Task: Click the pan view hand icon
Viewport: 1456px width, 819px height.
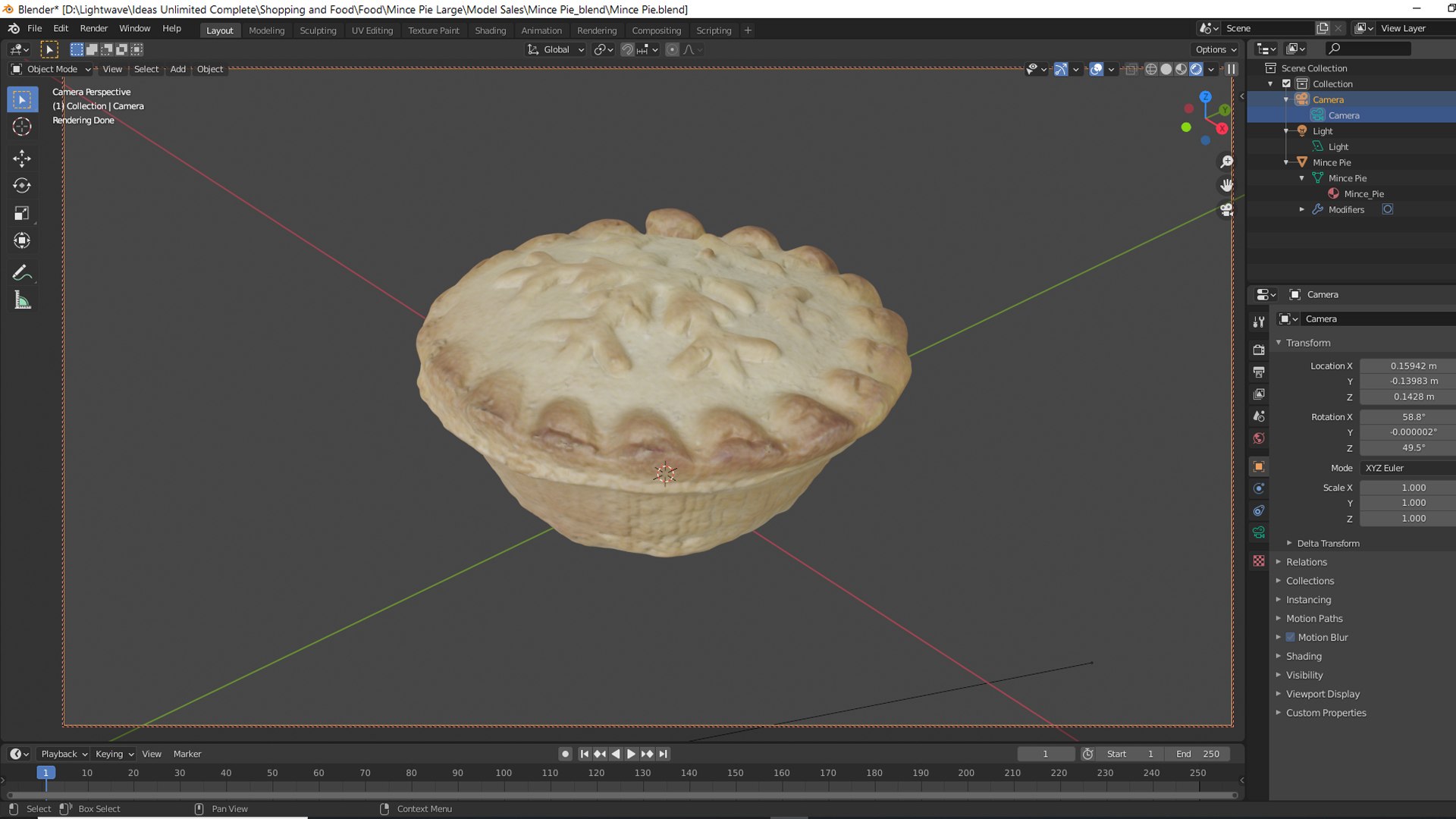Action: [x=1226, y=185]
